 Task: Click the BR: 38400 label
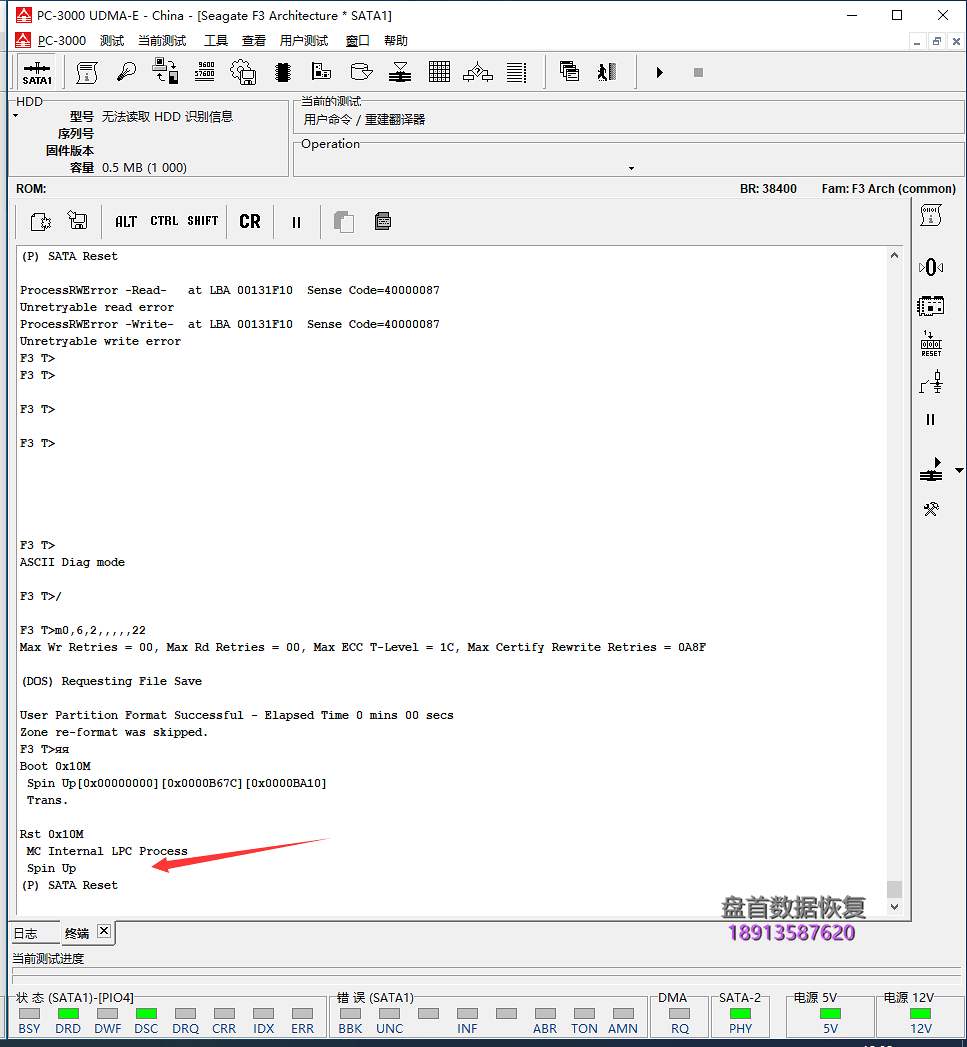[768, 189]
